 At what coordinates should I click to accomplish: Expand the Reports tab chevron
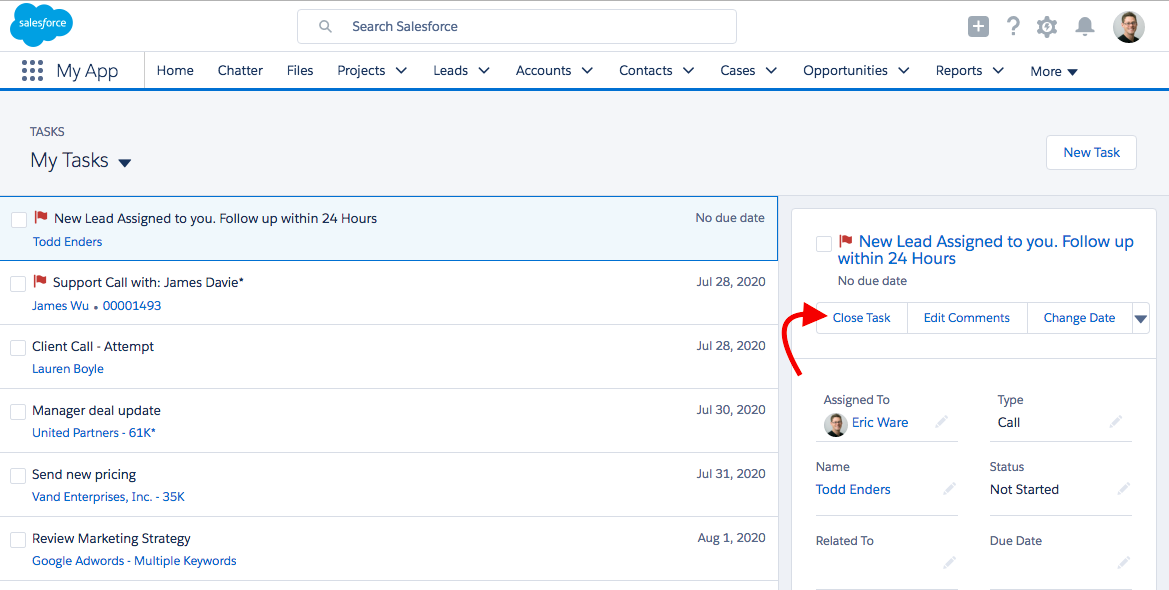[998, 71]
